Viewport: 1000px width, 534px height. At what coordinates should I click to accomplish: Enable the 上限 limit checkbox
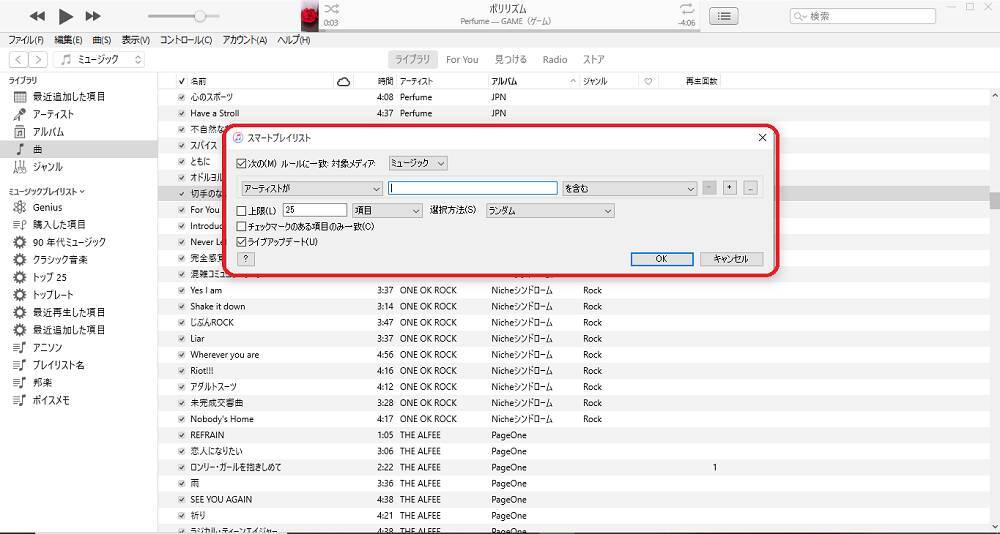[x=241, y=211]
